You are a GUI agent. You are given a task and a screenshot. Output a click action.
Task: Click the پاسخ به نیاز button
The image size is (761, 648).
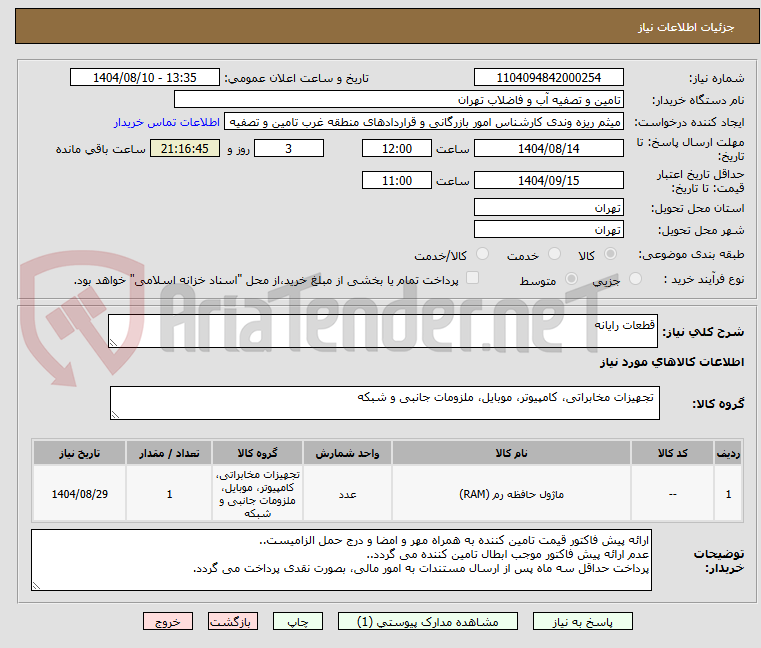coord(582,621)
